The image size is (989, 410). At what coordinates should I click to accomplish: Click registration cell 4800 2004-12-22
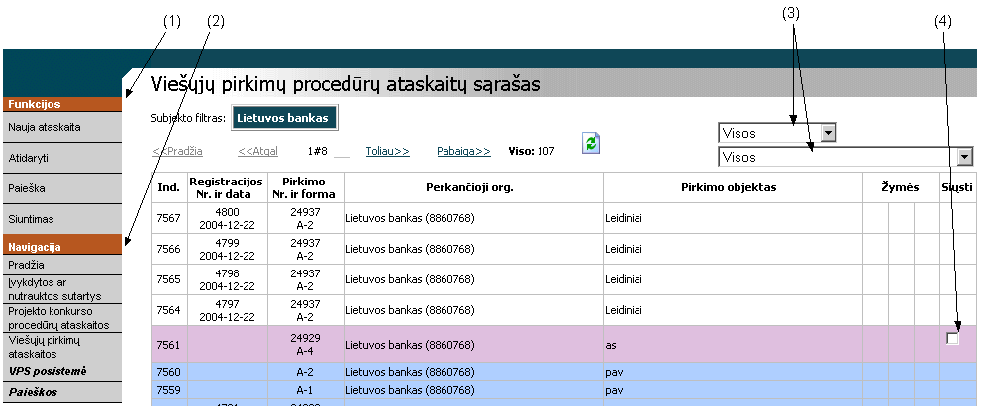tap(225, 218)
